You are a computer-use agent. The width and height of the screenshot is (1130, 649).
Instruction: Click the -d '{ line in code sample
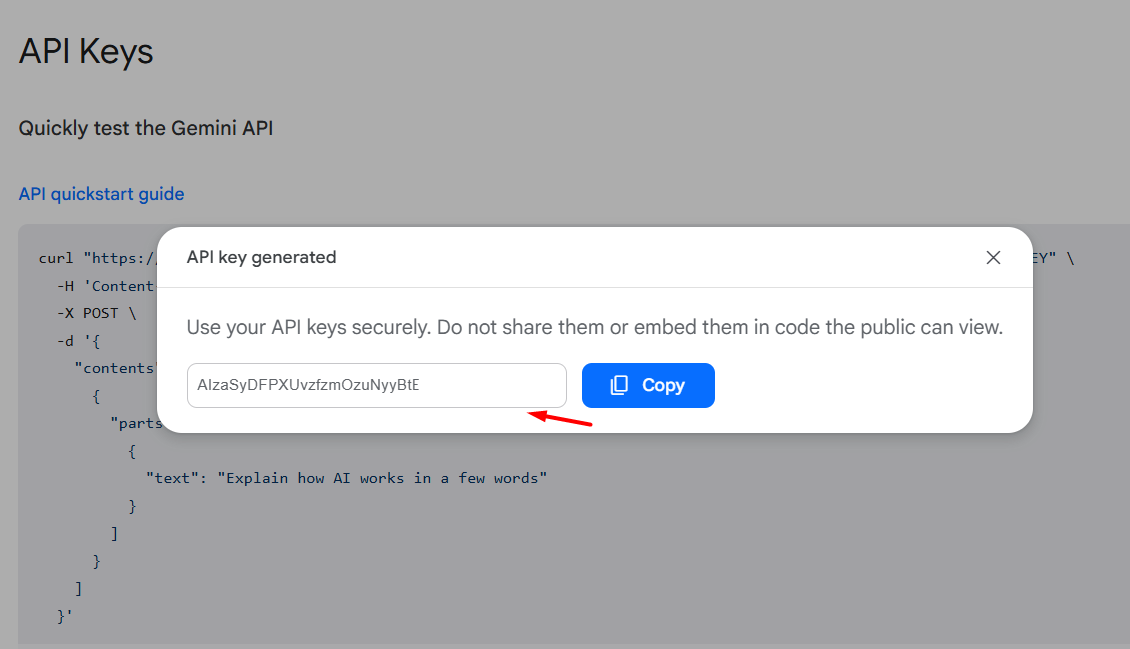79,341
